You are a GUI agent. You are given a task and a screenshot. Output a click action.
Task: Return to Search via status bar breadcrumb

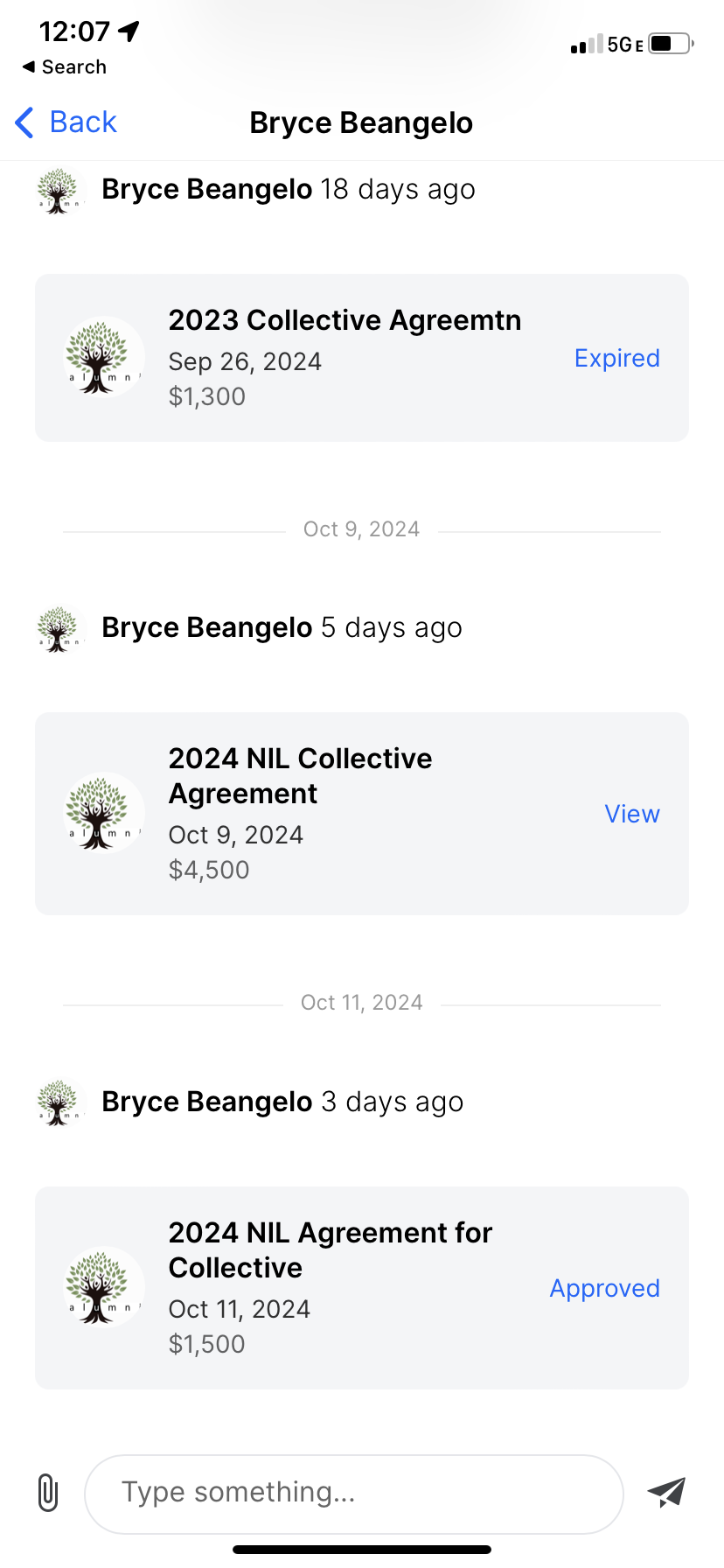click(65, 67)
